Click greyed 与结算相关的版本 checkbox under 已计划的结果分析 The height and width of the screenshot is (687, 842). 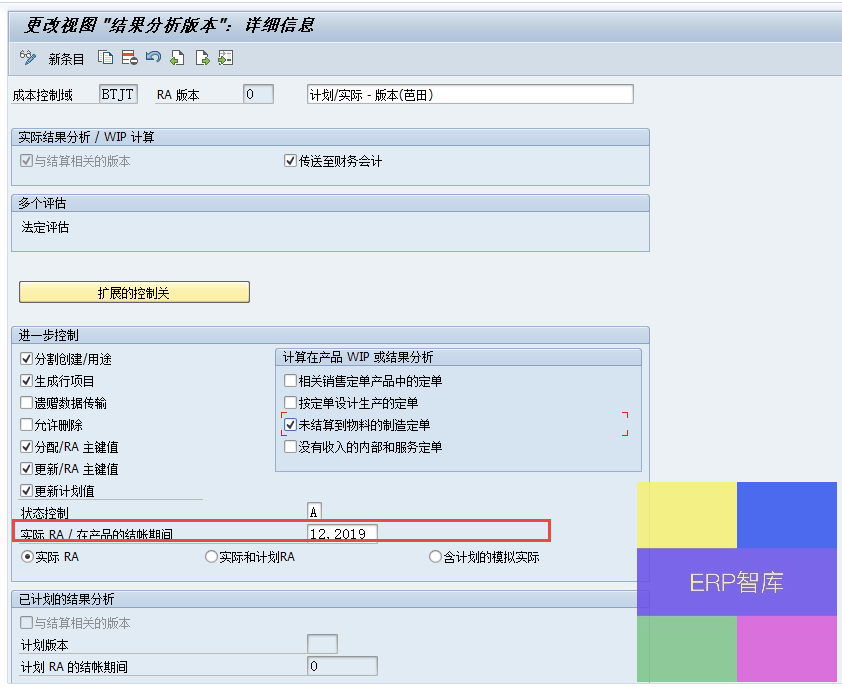26,623
